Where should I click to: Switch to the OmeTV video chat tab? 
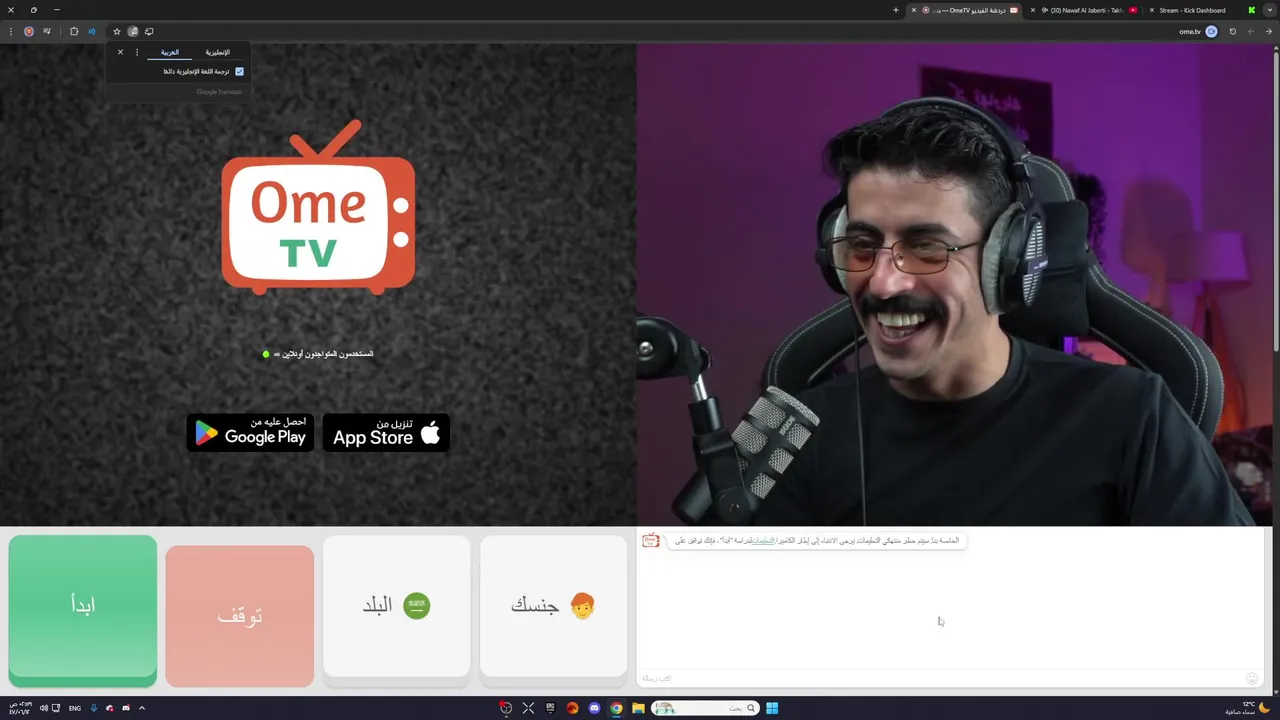[965, 10]
